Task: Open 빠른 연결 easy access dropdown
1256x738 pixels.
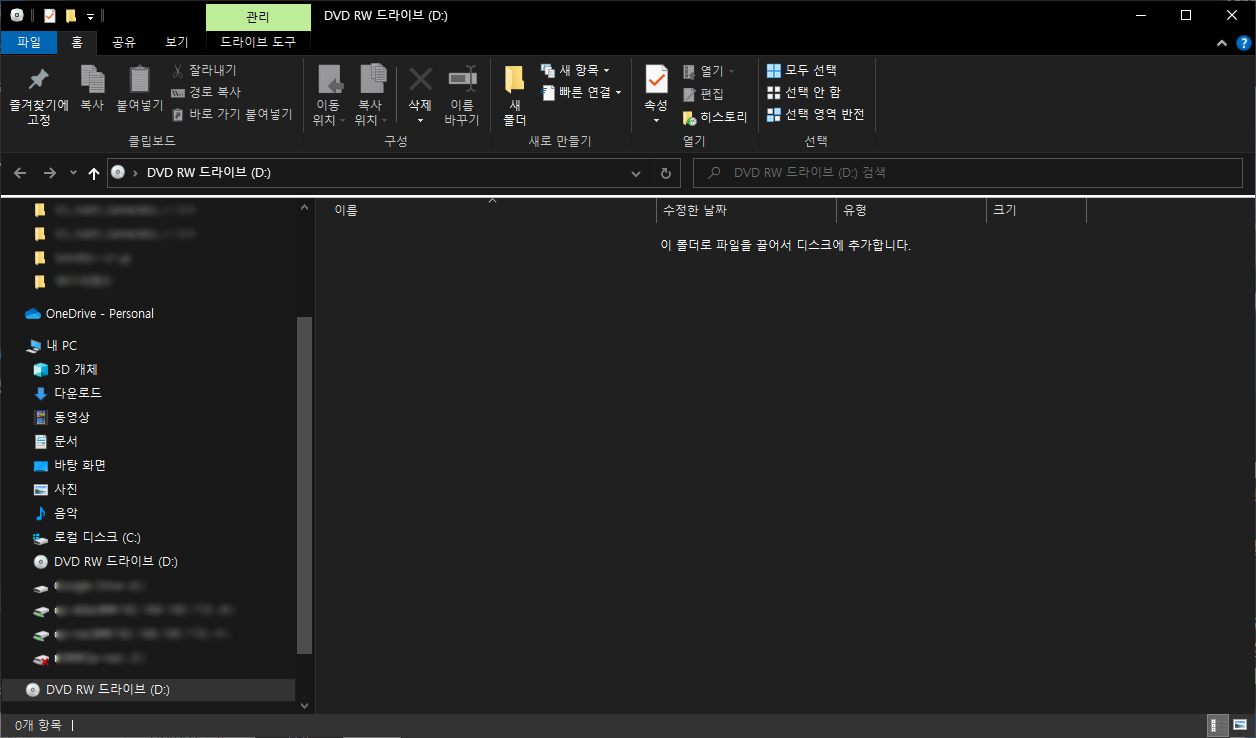Action: pos(581,92)
